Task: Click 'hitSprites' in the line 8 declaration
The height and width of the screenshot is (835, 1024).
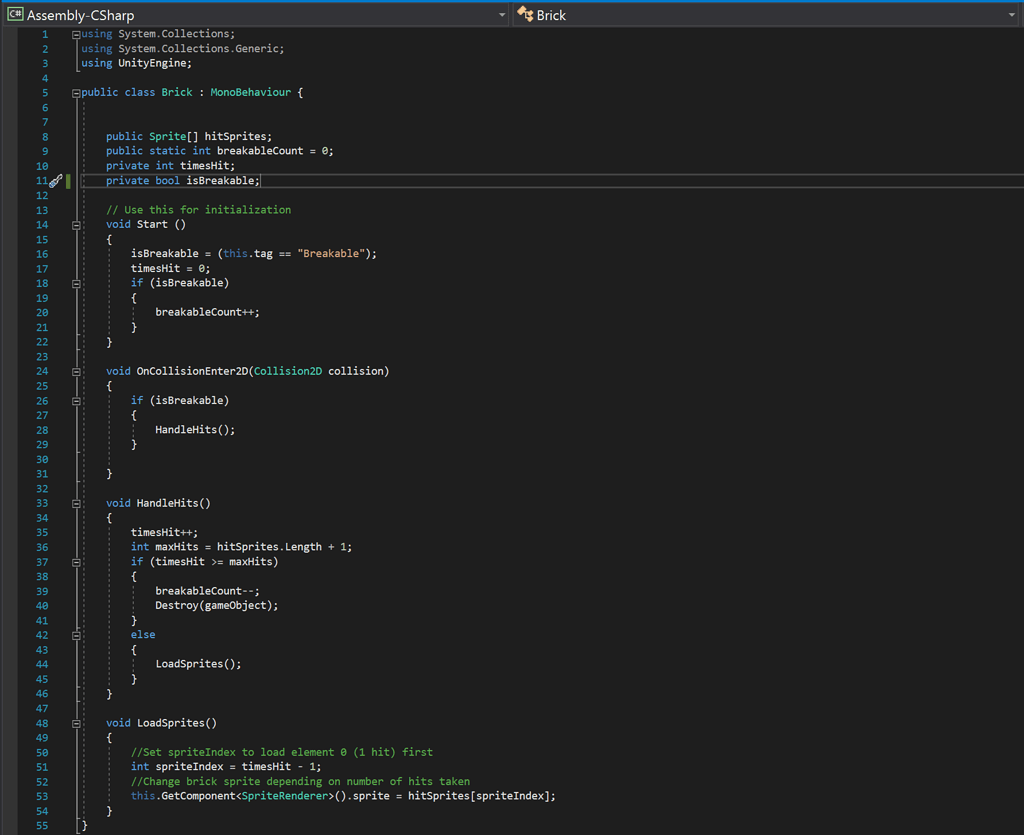Action: coord(235,136)
